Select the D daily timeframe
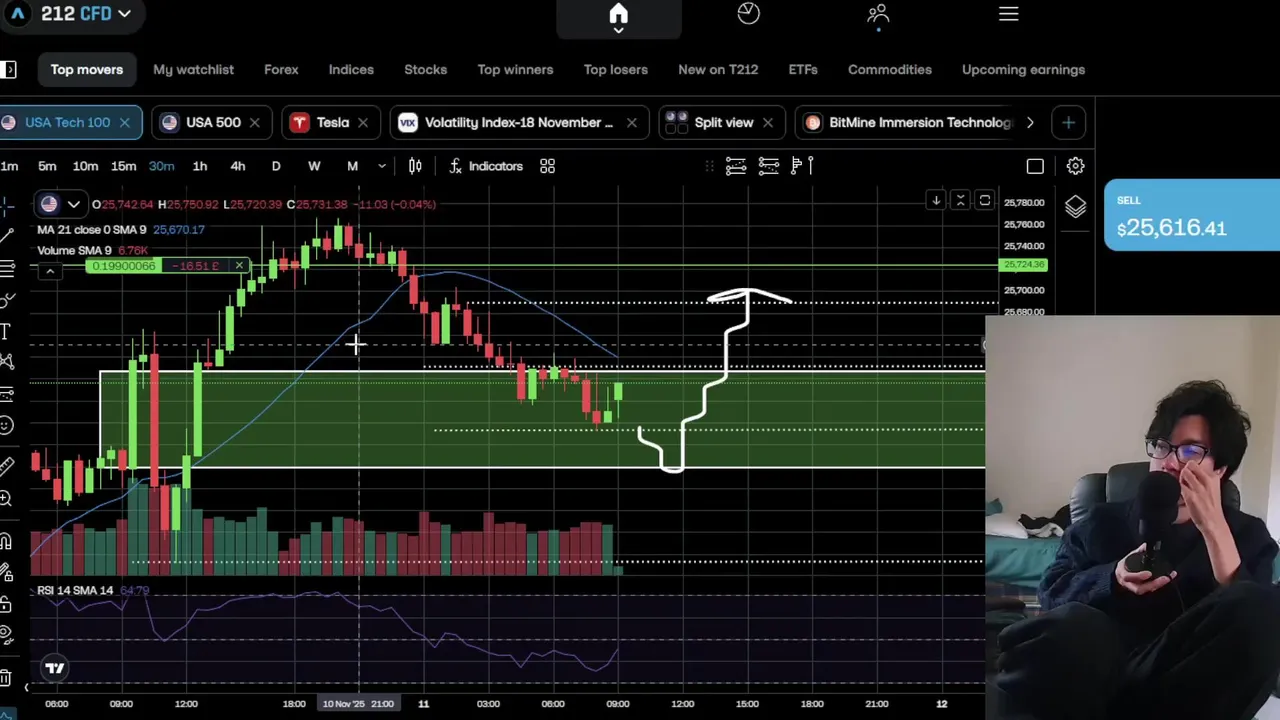1280x720 pixels. 276,166
